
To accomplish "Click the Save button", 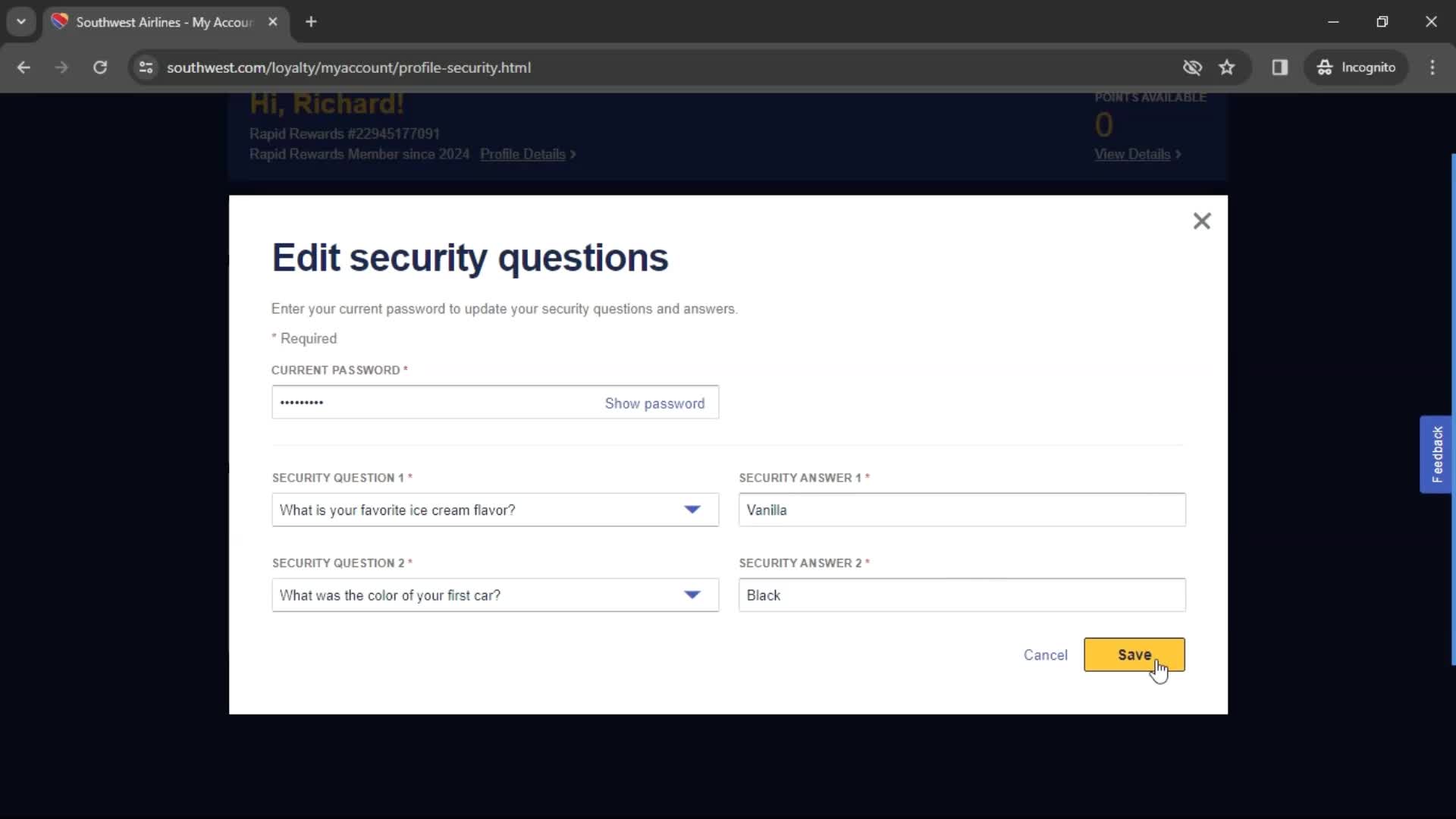I will 1134,654.
